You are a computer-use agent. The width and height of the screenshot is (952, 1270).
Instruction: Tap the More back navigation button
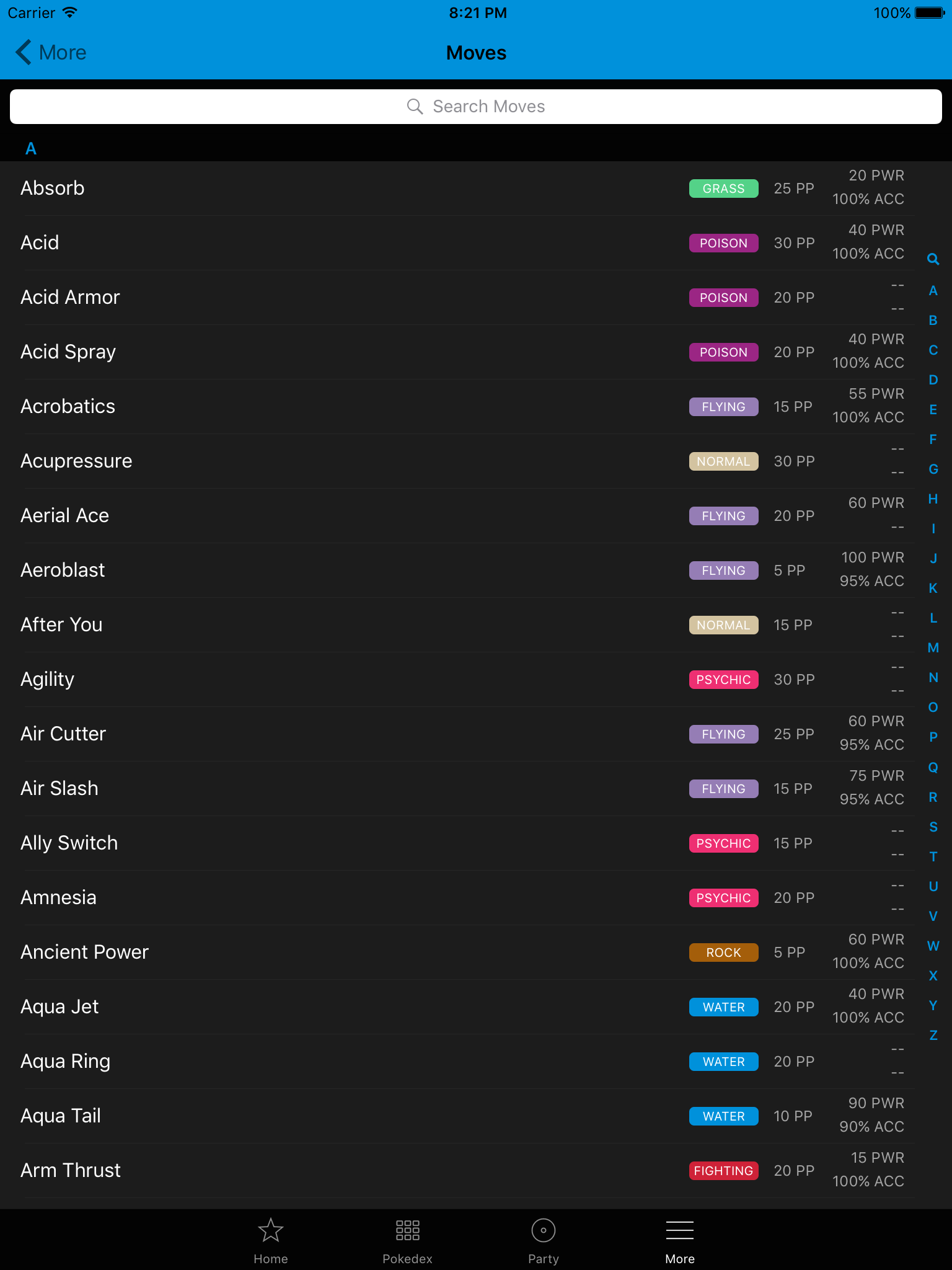[50, 53]
